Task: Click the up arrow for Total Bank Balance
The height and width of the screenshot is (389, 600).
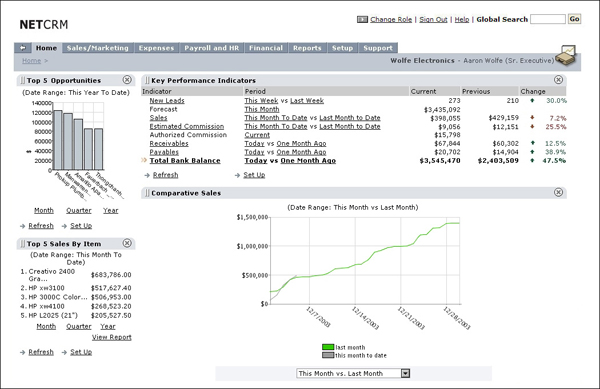Action: 532,161
